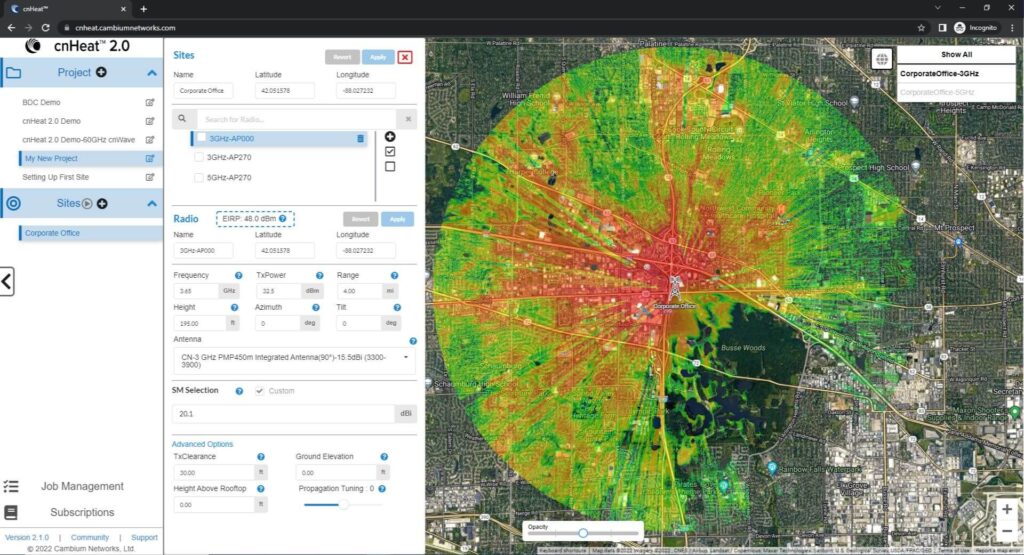Open Range help icon
Screen dimensions: 1024x555
click(x=394, y=276)
